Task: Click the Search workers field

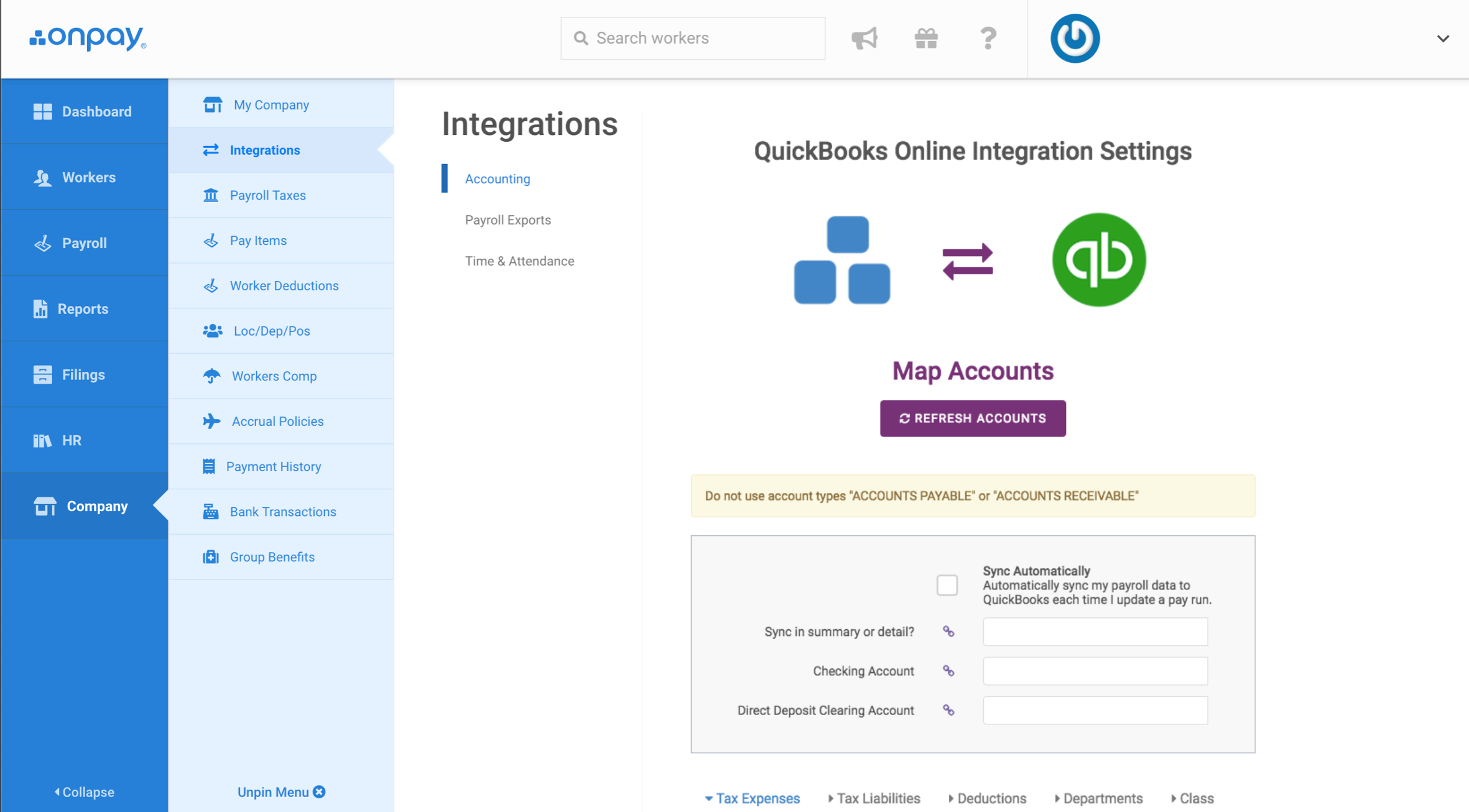Action: [x=693, y=39]
